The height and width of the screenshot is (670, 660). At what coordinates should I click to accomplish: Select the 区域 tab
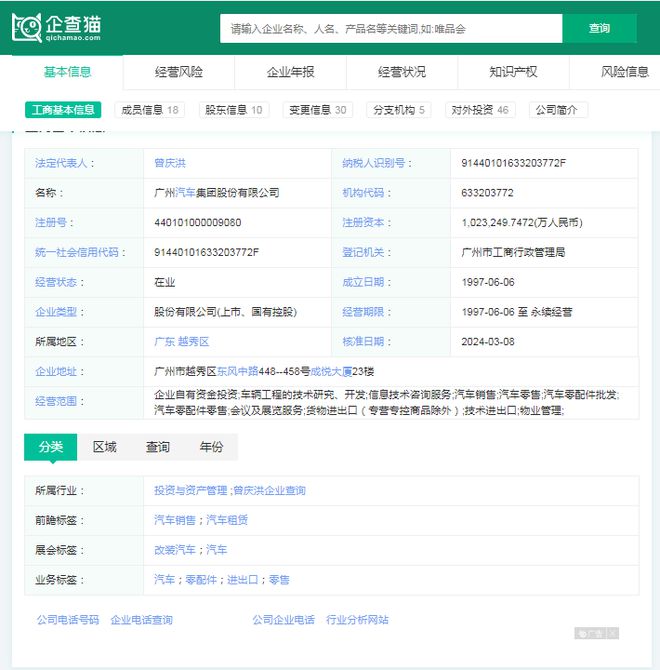coord(104,447)
